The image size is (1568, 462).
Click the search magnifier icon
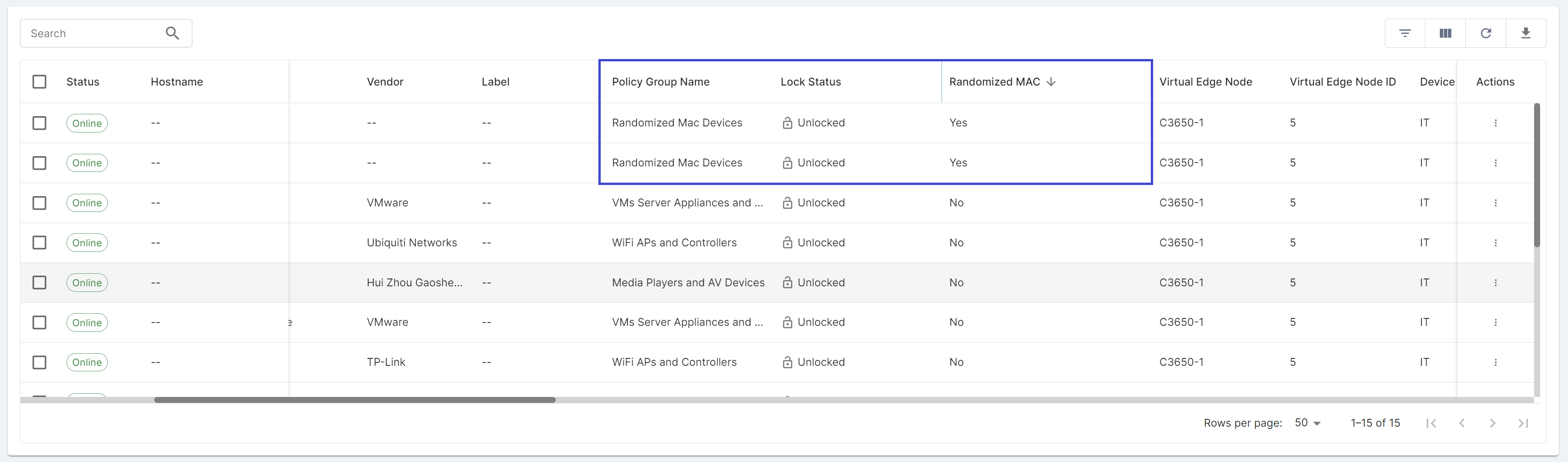point(172,33)
